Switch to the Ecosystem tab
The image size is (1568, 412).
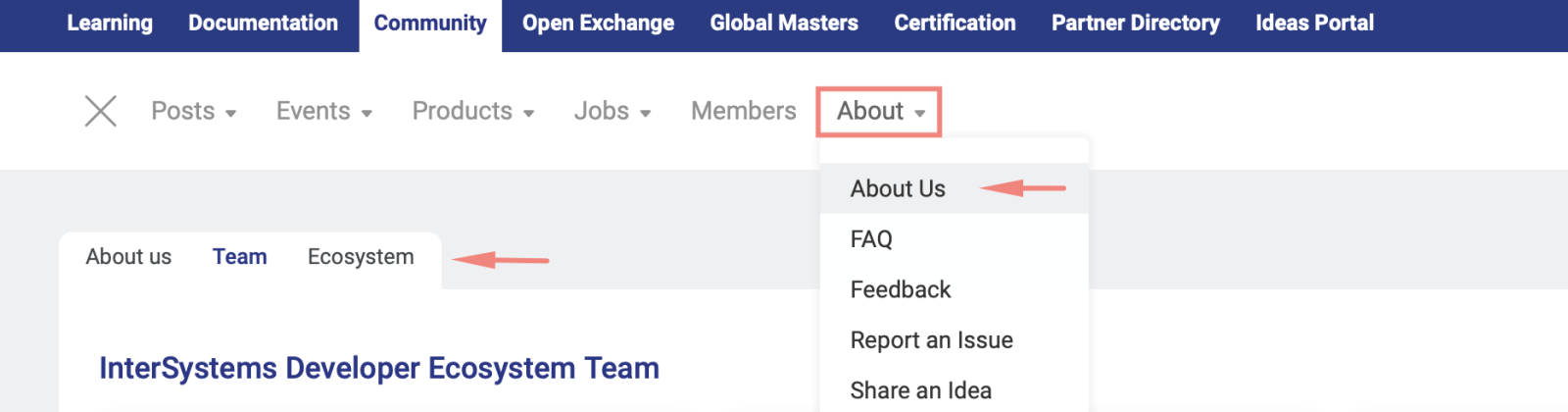(x=361, y=257)
